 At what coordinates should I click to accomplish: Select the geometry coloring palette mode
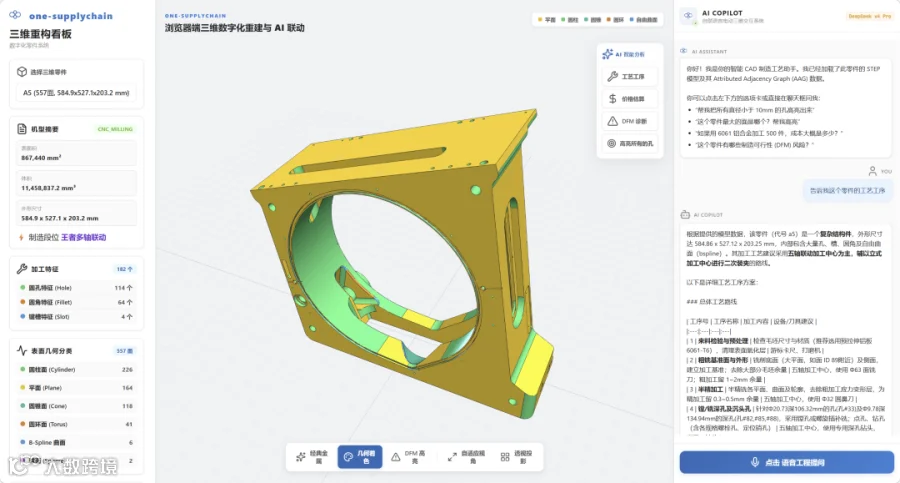[360, 457]
